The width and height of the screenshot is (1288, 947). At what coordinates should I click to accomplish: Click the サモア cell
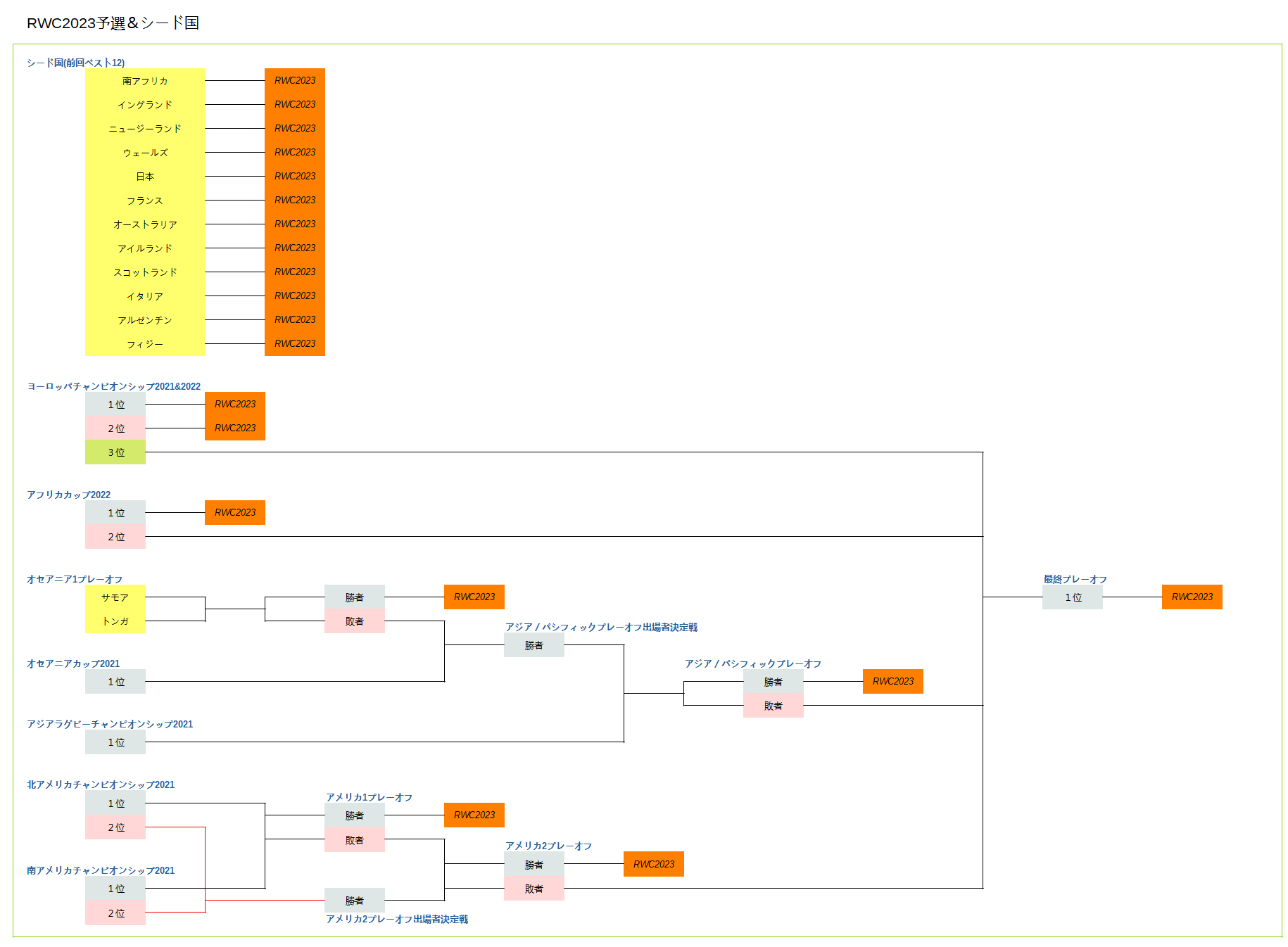tap(115, 597)
